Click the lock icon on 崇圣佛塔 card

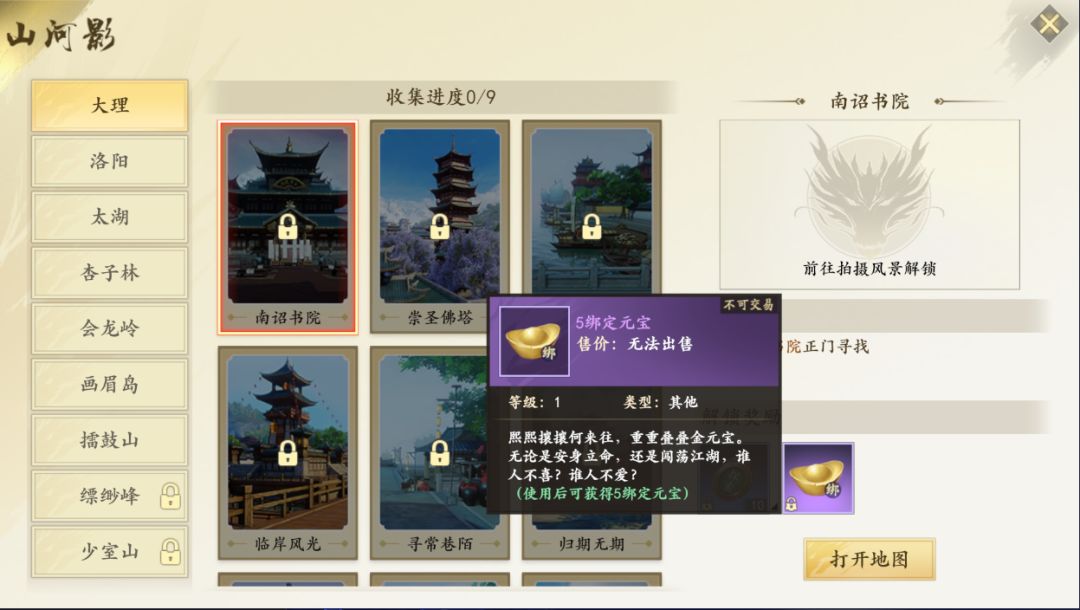point(439,227)
